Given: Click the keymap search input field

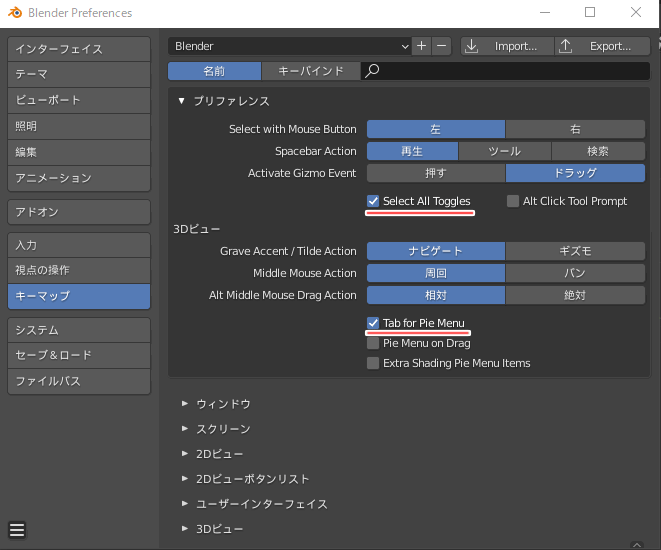Looking at the screenshot, I should (510, 71).
